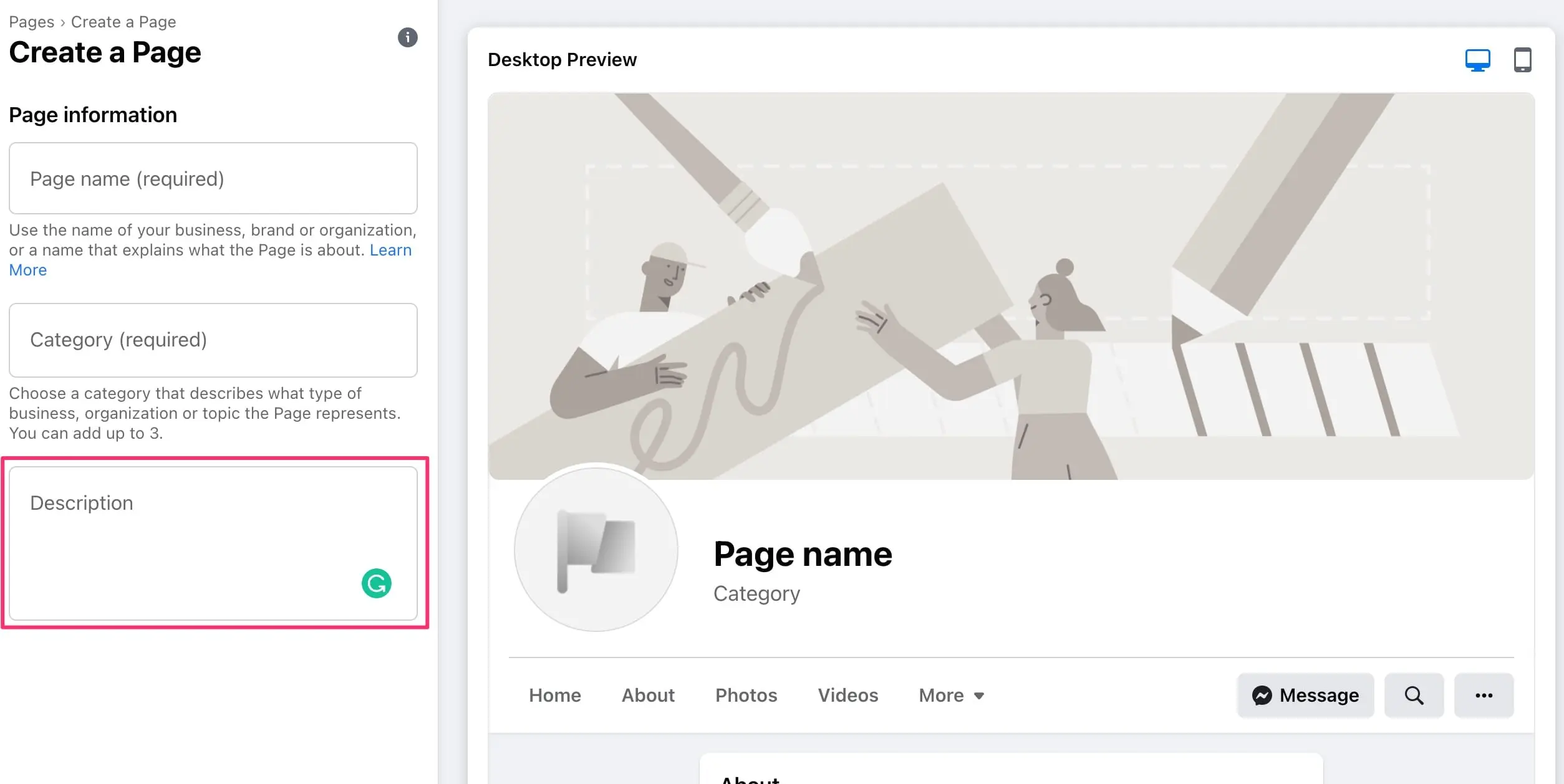This screenshot has width=1564, height=784.
Task: Select the Photos tab
Action: [746, 696]
